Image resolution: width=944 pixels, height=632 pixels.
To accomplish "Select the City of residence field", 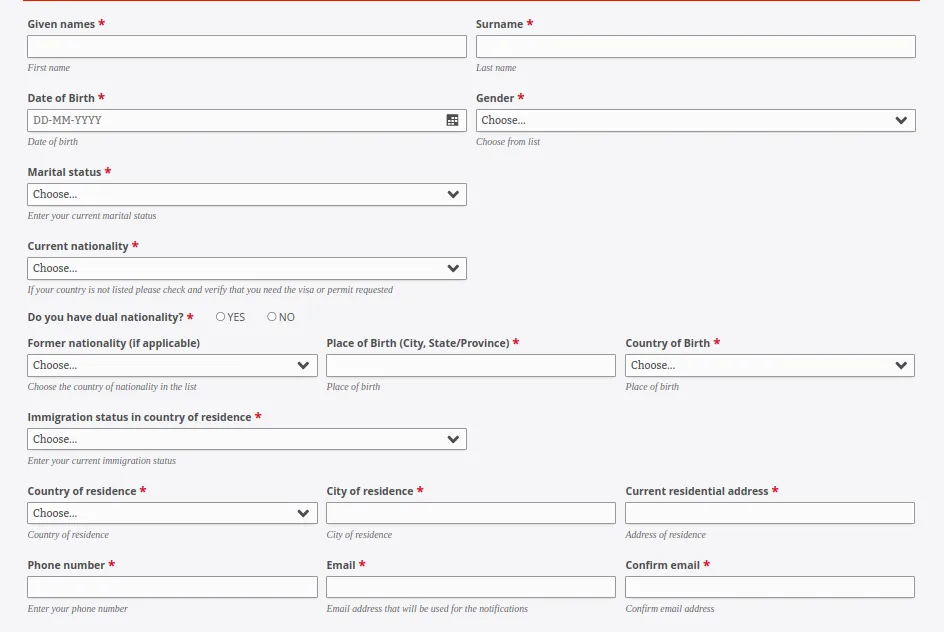I will pyautogui.click(x=470, y=512).
